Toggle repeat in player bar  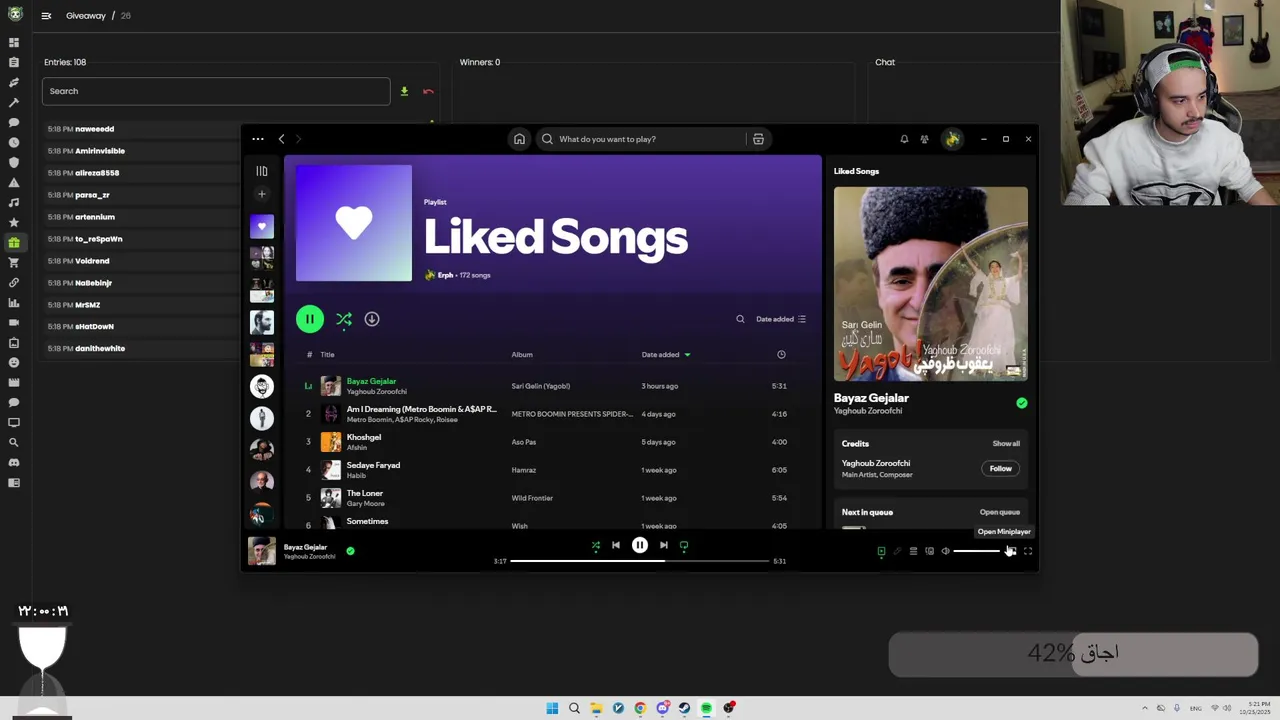[684, 546]
